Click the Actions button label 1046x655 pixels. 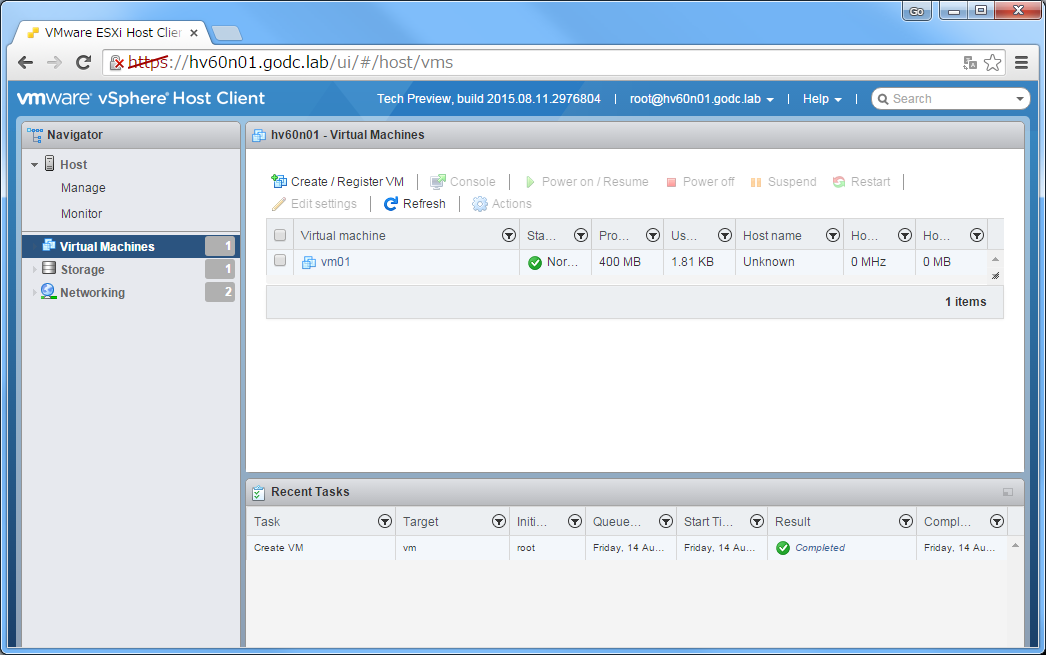512,203
